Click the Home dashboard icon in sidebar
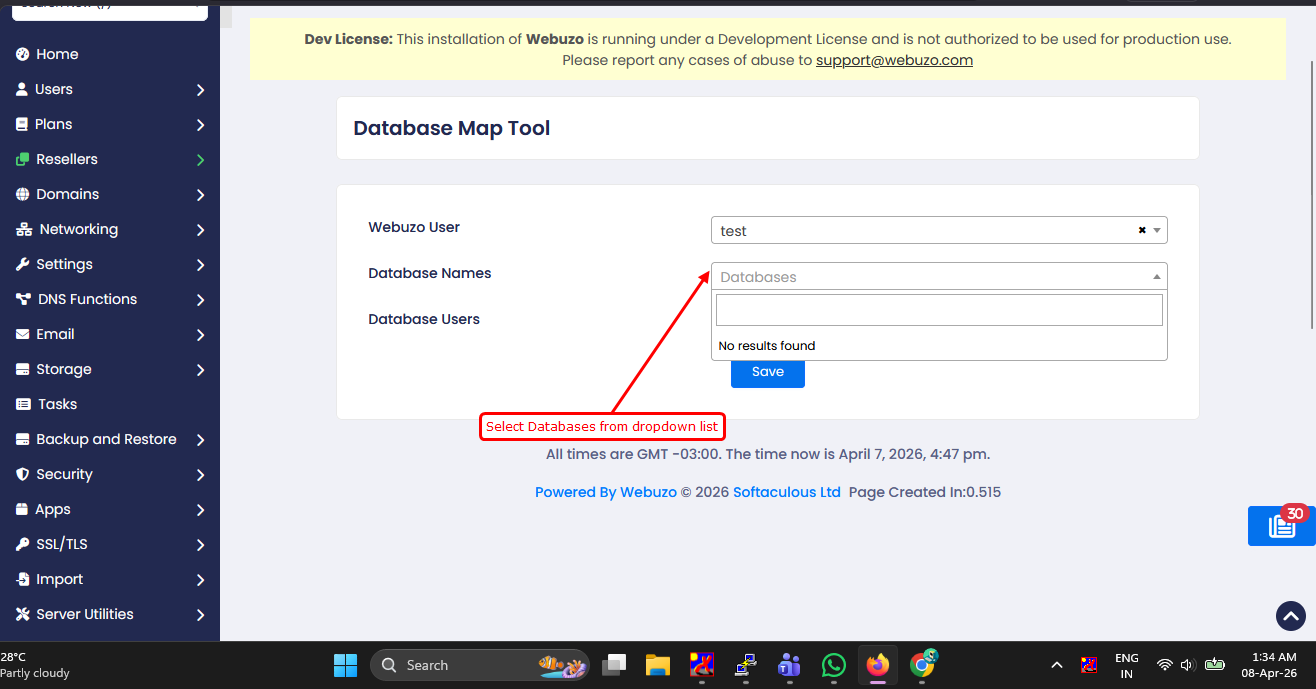This screenshot has height=689, width=1316. 23,54
